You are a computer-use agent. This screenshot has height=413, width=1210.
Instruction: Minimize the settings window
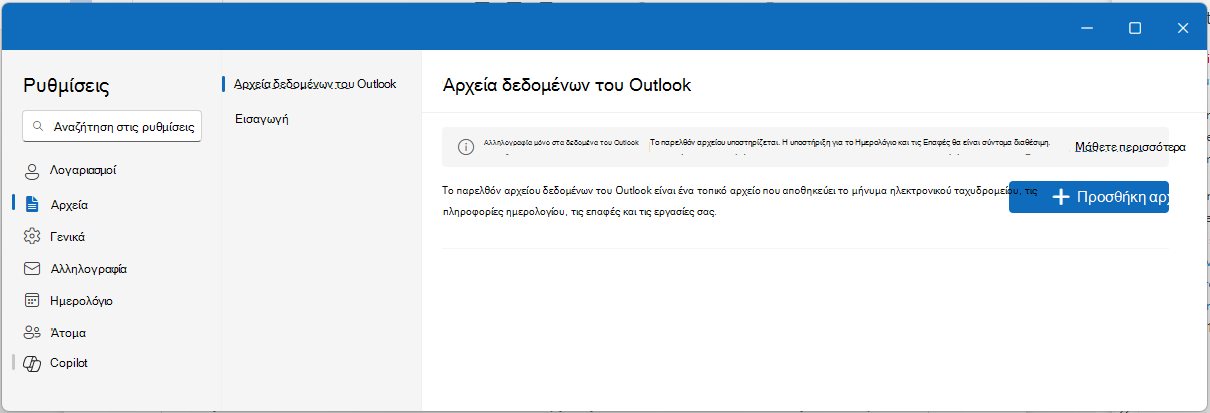(x=1087, y=28)
